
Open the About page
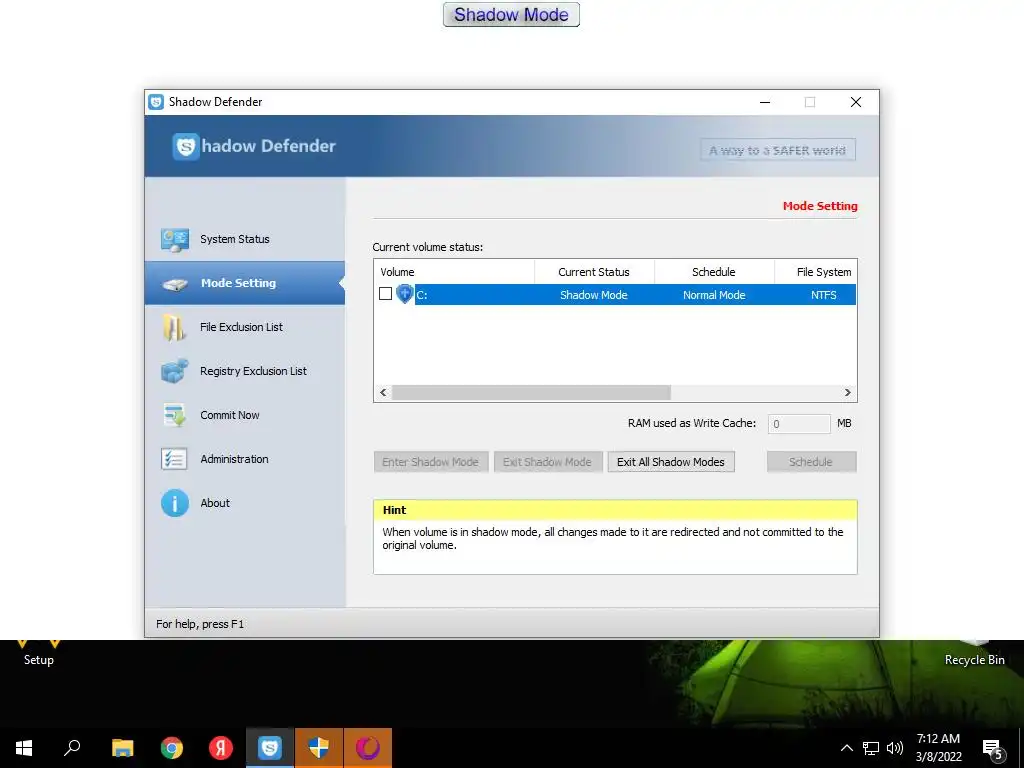(x=245, y=503)
